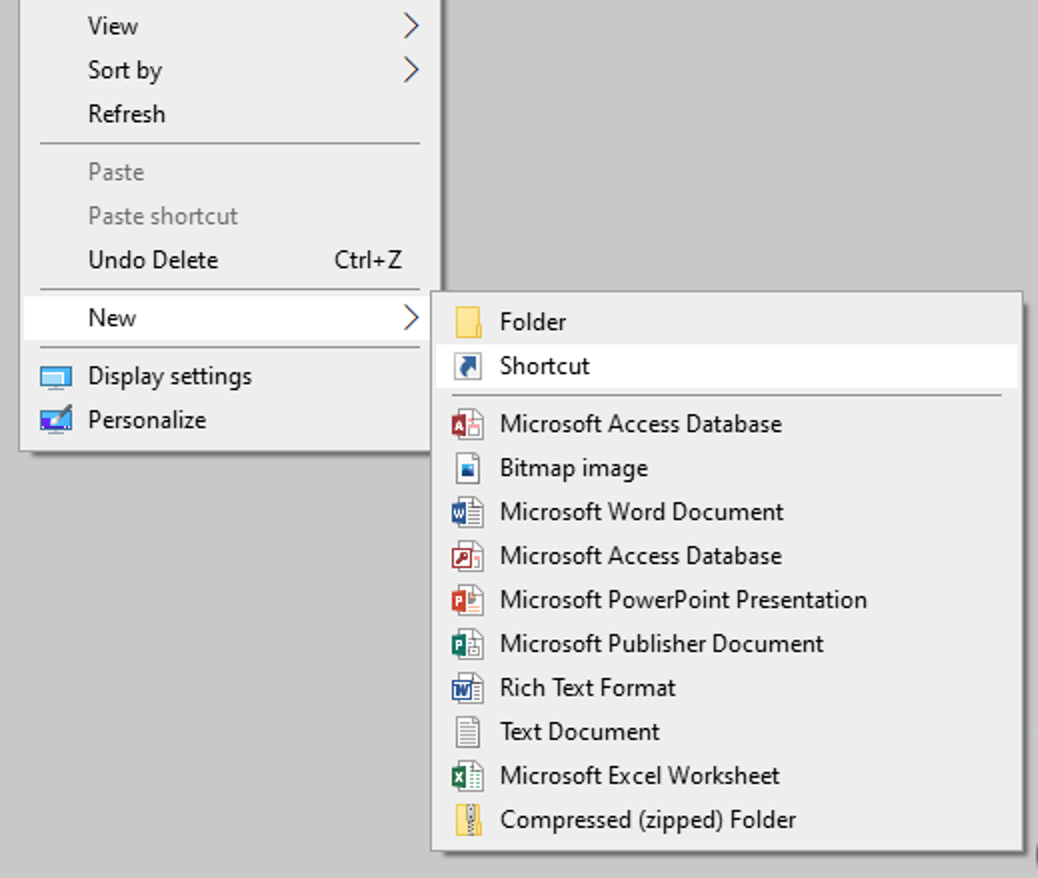Choose the Access Database icon below Word Document
The width and height of the screenshot is (1038, 878).
pyautogui.click(x=467, y=556)
